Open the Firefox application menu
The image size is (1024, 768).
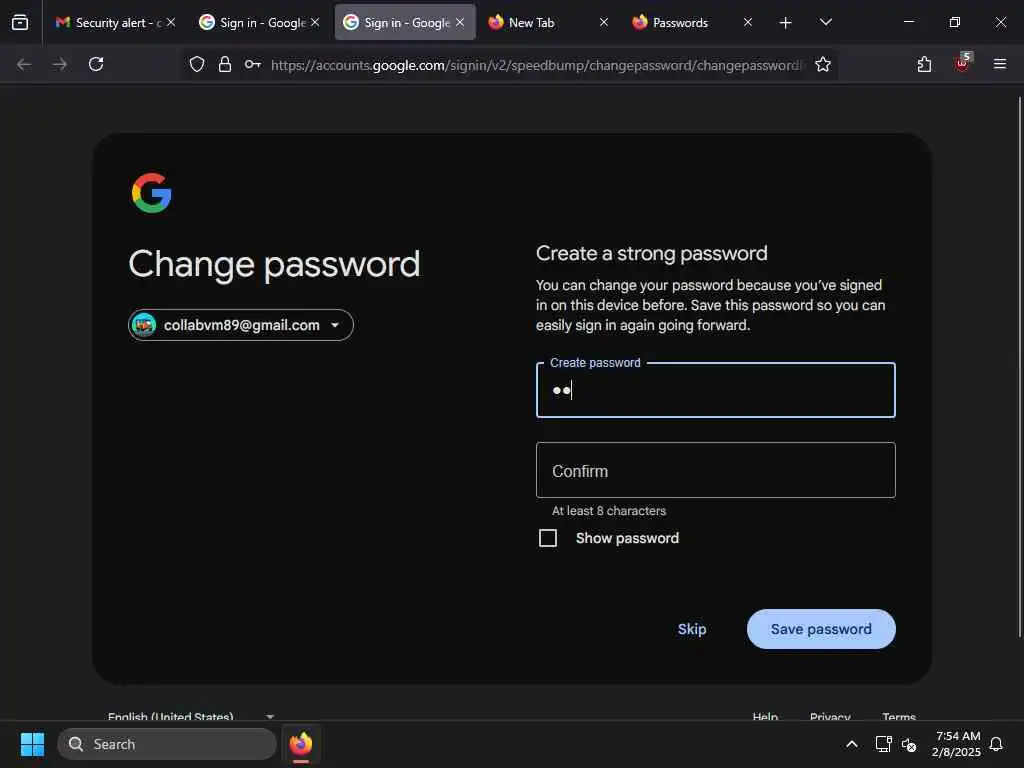pos(1000,64)
